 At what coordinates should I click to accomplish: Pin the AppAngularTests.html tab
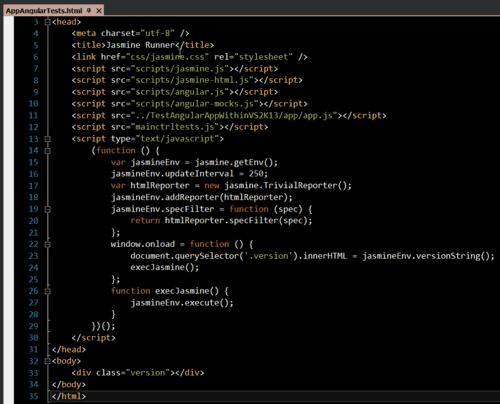[x=89, y=11]
